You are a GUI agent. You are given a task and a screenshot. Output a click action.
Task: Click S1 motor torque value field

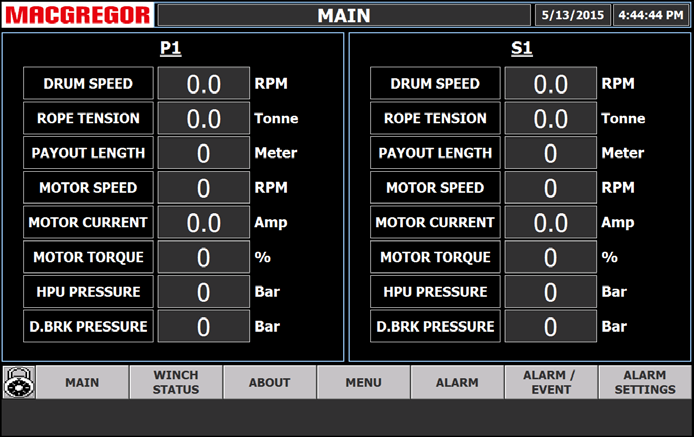click(x=551, y=257)
